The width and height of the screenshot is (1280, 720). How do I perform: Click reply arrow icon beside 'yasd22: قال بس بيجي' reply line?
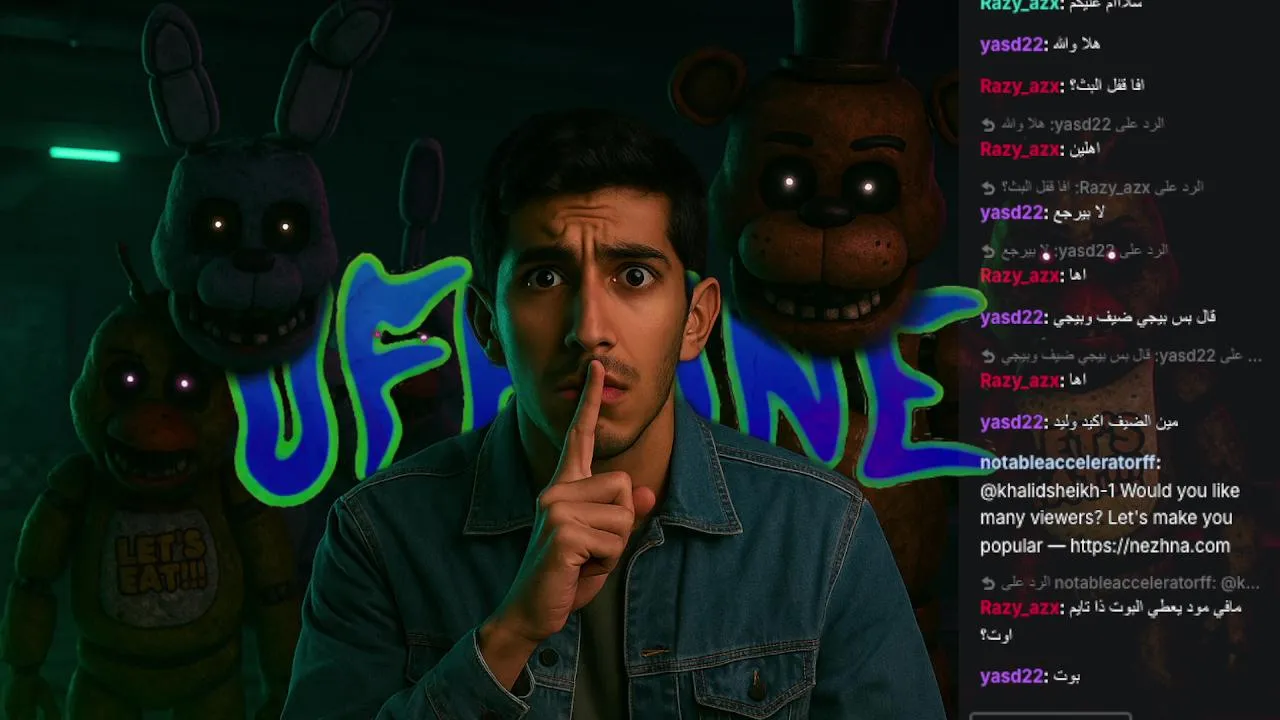tap(988, 356)
